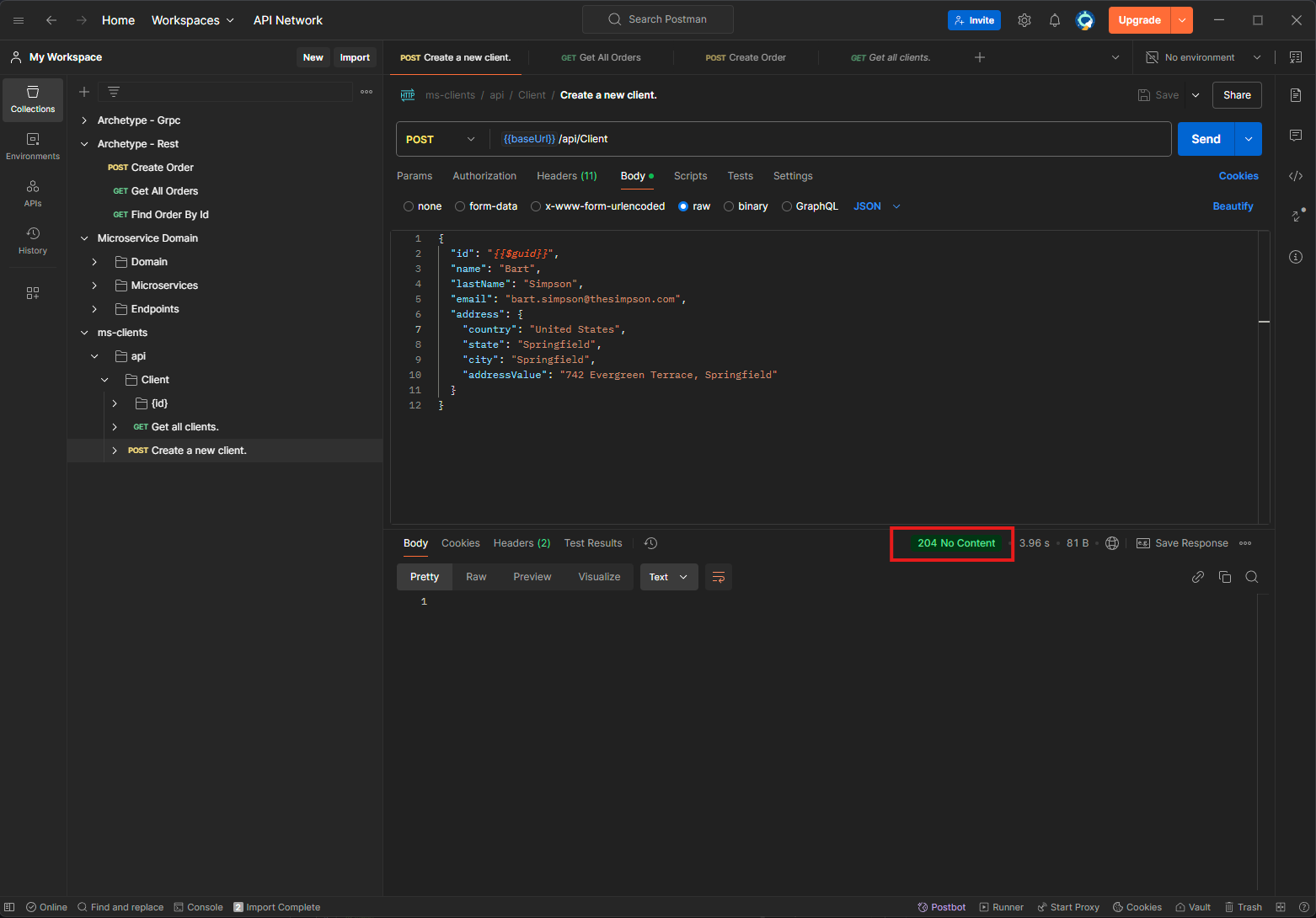Image resolution: width=1316 pixels, height=918 pixels.
Task: Toggle the response line wrap icon
Action: (x=719, y=577)
